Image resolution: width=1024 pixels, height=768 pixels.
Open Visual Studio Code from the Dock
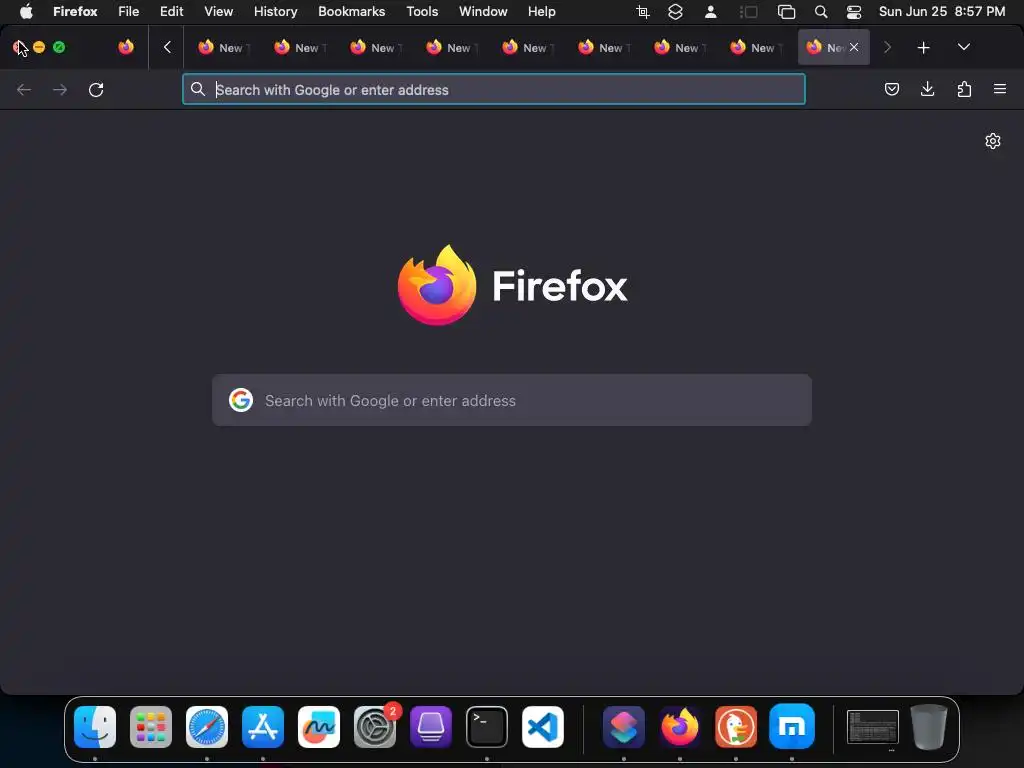[543, 727]
